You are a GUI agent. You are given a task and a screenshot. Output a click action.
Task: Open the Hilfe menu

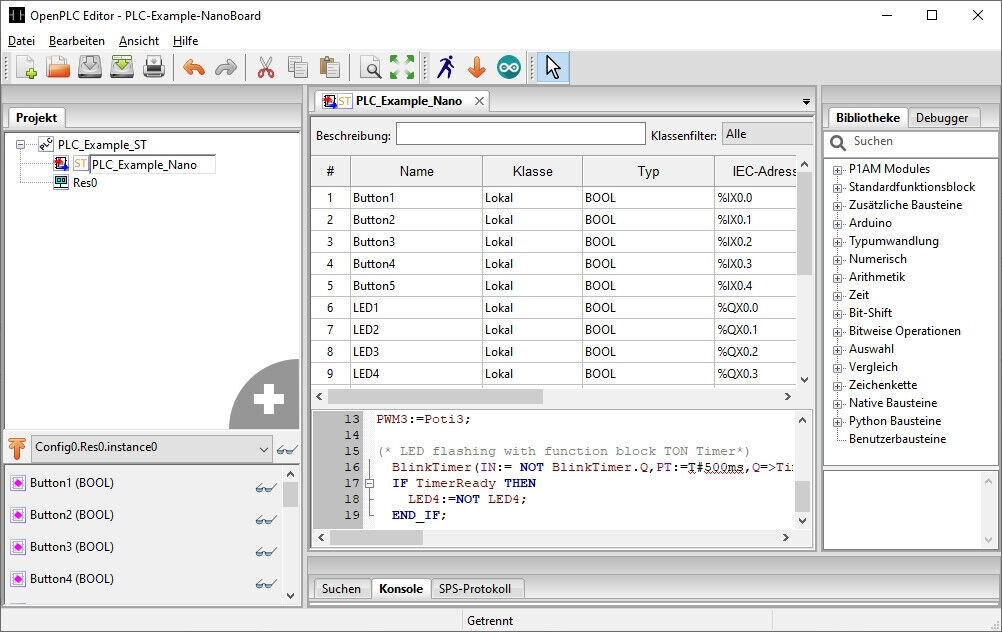tap(185, 41)
